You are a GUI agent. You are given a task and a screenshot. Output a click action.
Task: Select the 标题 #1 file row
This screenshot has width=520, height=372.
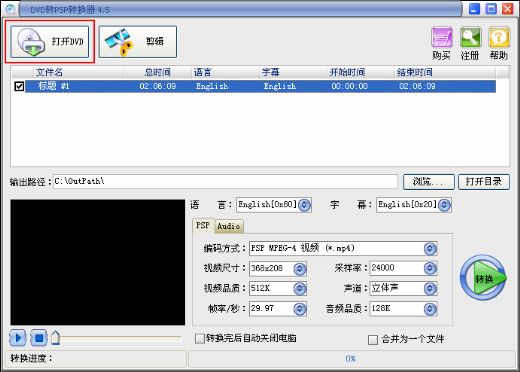(x=261, y=86)
